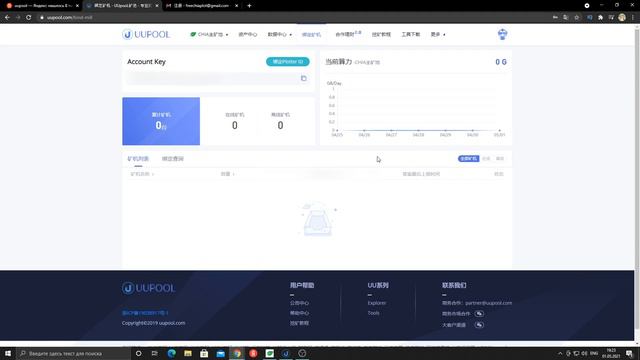Viewport: 640px width, 360px height.
Task: Switch to the first underlined miner list tab
Action: click(138, 158)
